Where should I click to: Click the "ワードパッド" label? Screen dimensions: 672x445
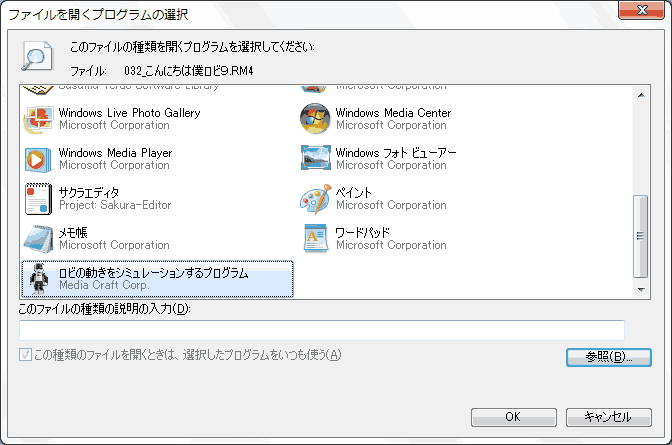[363, 232]
